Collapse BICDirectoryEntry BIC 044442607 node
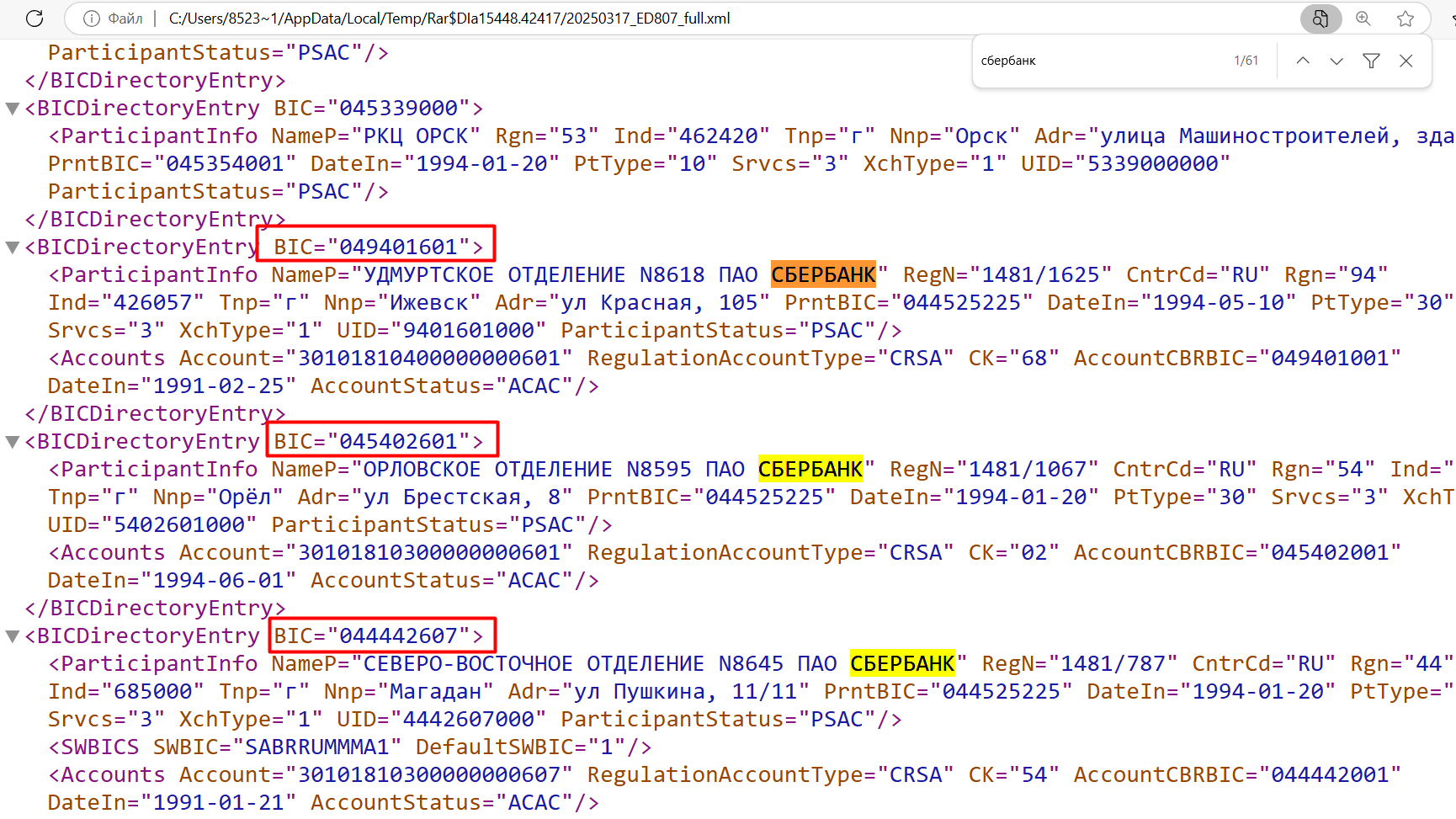This screenshot has width=1456, height=819. click(13, 636)
